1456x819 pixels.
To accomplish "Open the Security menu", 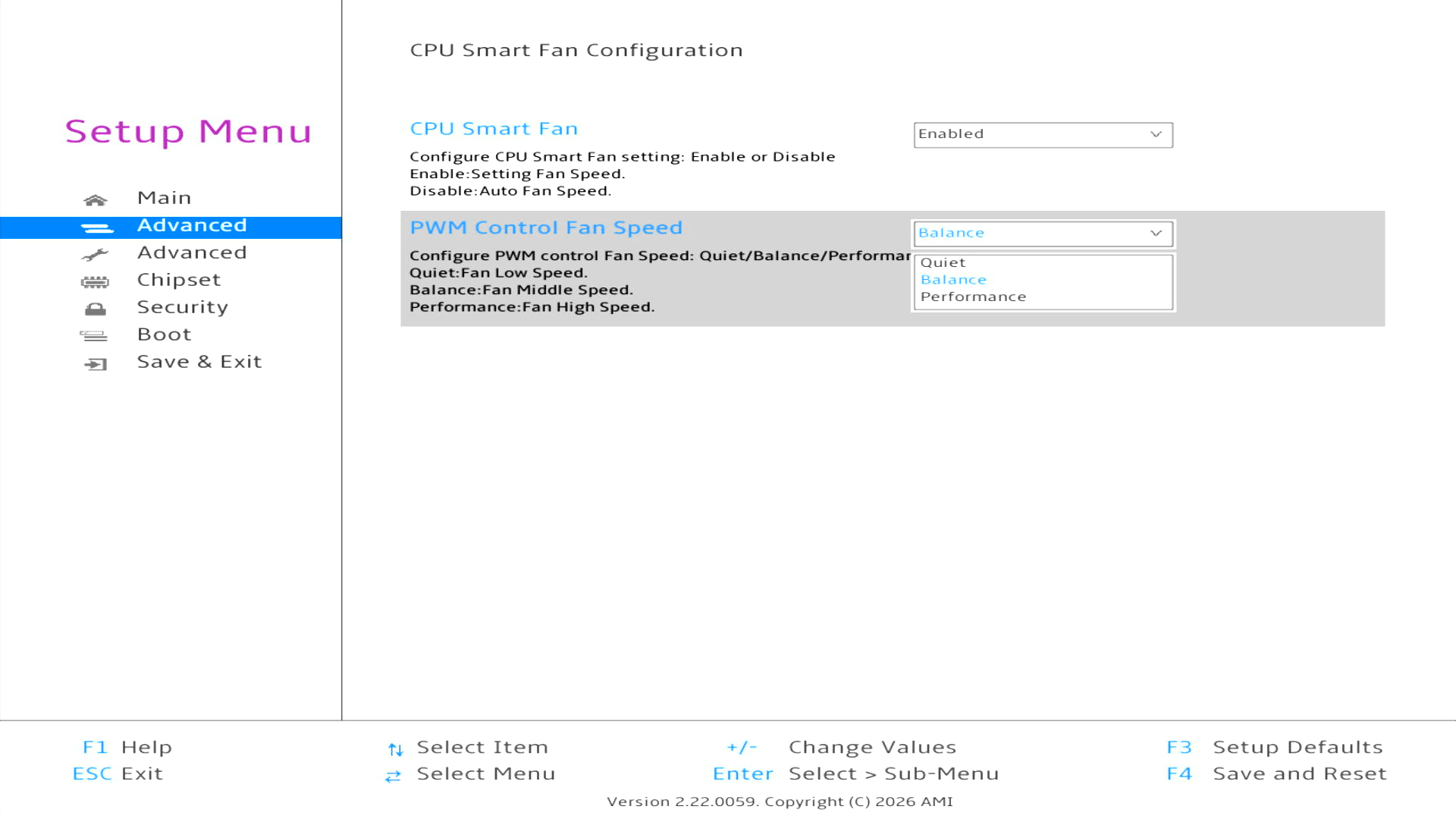I will point(183,307).
